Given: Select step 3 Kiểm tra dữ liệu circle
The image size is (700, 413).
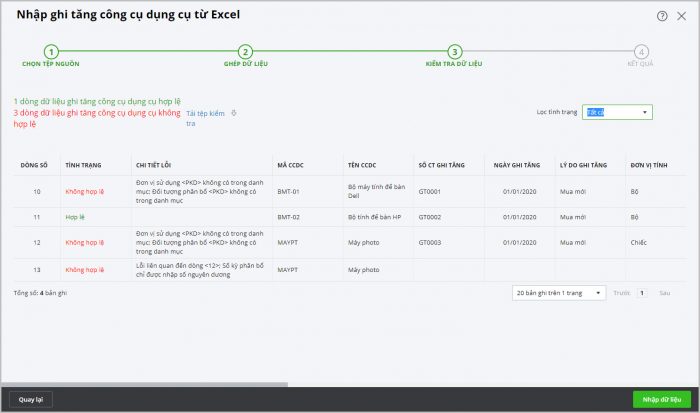Looking at the screenshot, I should pos(454,51).
